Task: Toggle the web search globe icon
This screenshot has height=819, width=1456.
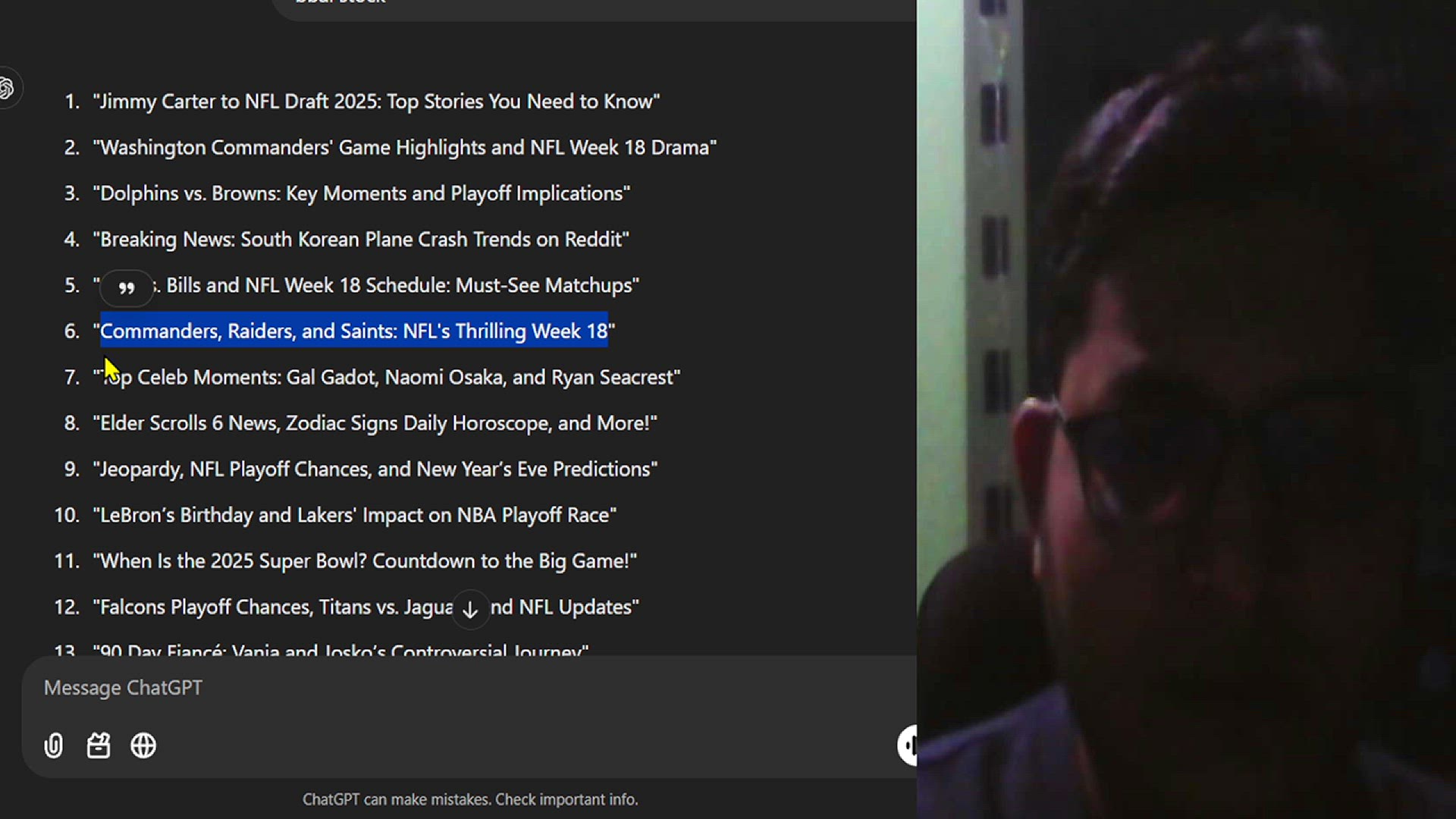Action: [x=143, y=745]
